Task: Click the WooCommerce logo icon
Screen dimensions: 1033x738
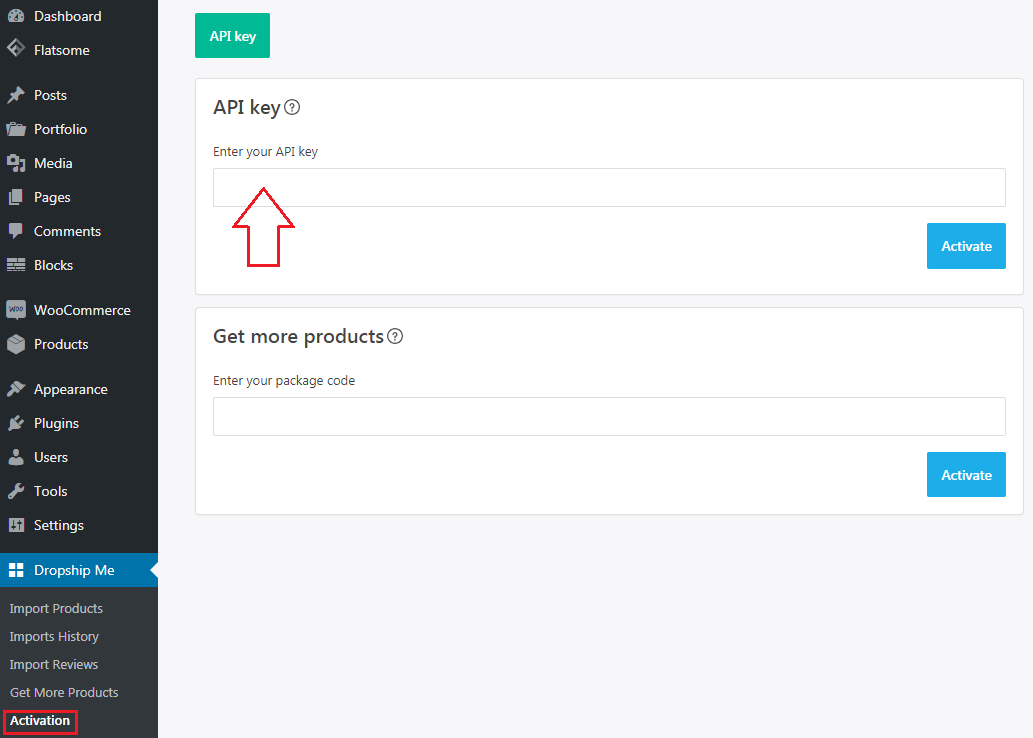Action: tap(16, 310)
